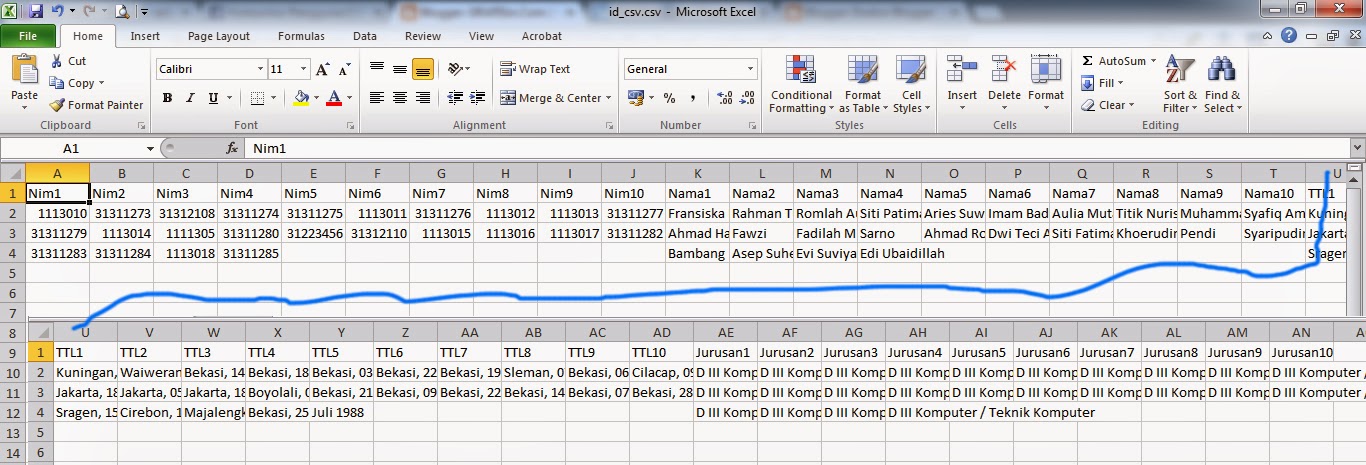Align text right icon
The width and height of the screenshot is (1366, 465).
click(x=422, y=98)
